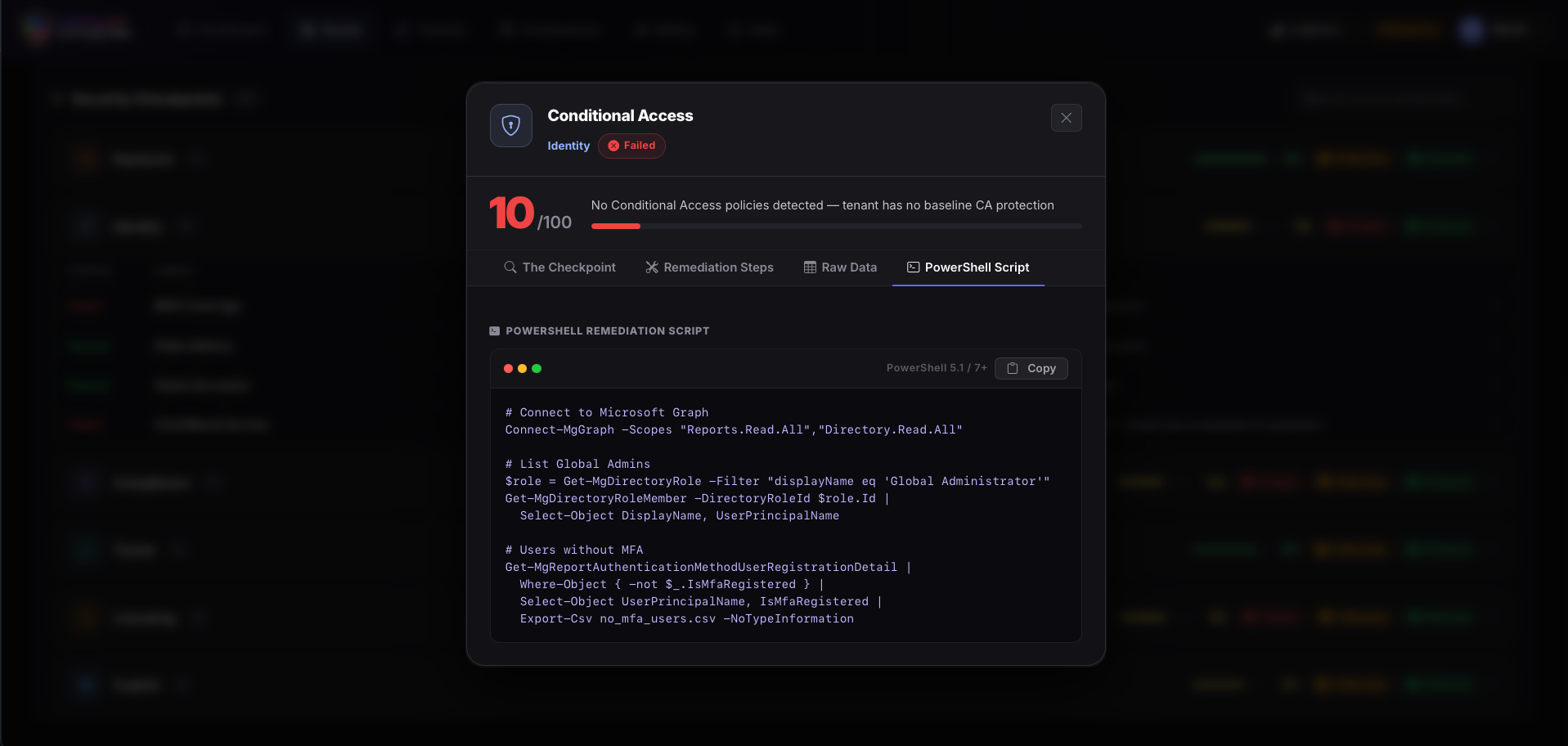Image resolution: width=1568 pixels, height=746 pixels.
Task: Click the 'Select-Object DisplayName, UserPrincipalName' line
Action: (x=680, y=516)
